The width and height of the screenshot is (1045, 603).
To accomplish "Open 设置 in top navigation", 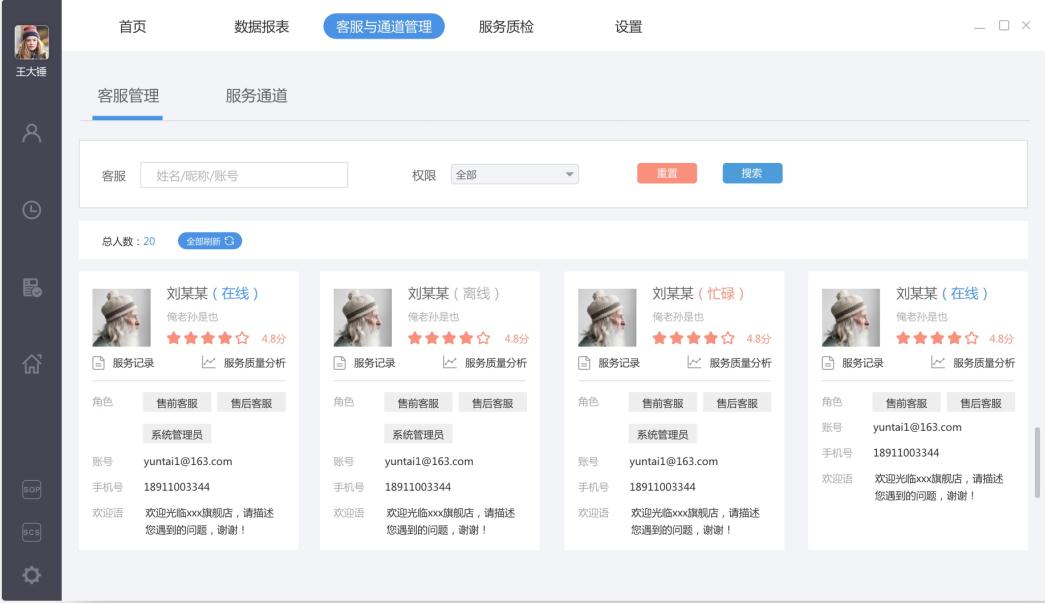I will click(628, 27).
